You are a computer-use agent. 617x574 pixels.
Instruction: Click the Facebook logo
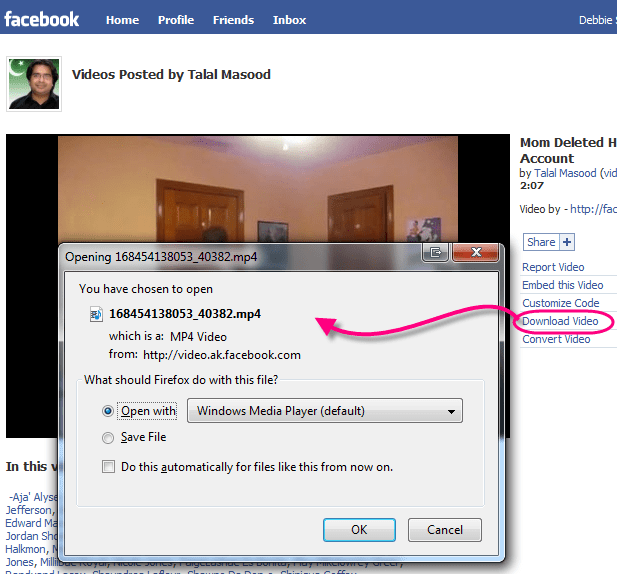41,19
